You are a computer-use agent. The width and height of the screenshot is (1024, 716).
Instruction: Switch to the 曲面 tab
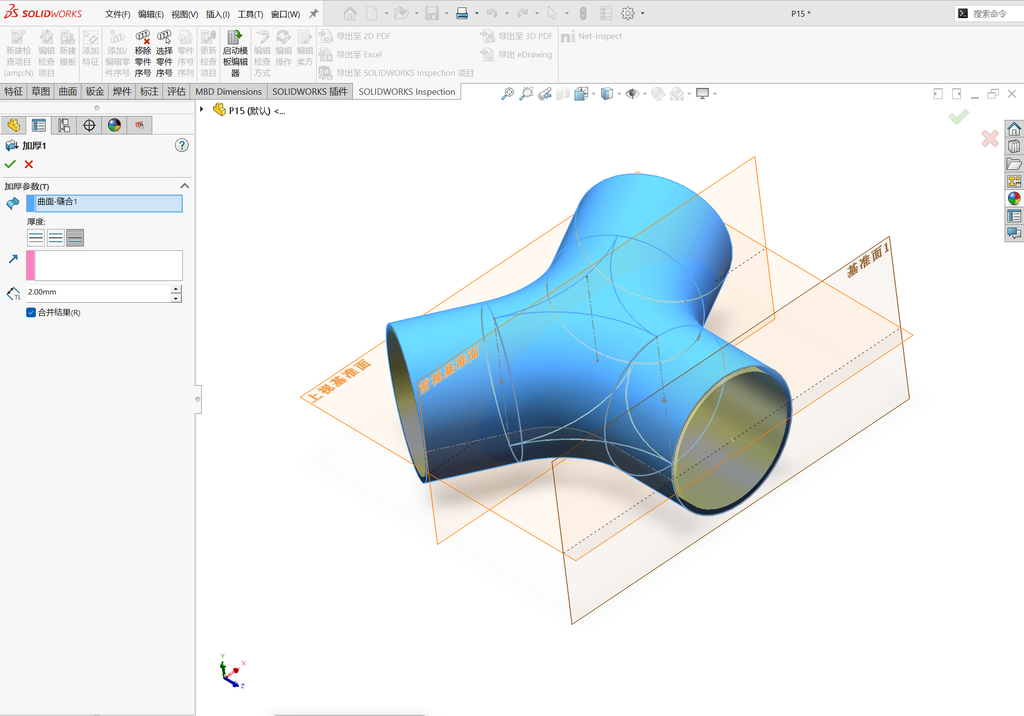(x=68, y=91)
